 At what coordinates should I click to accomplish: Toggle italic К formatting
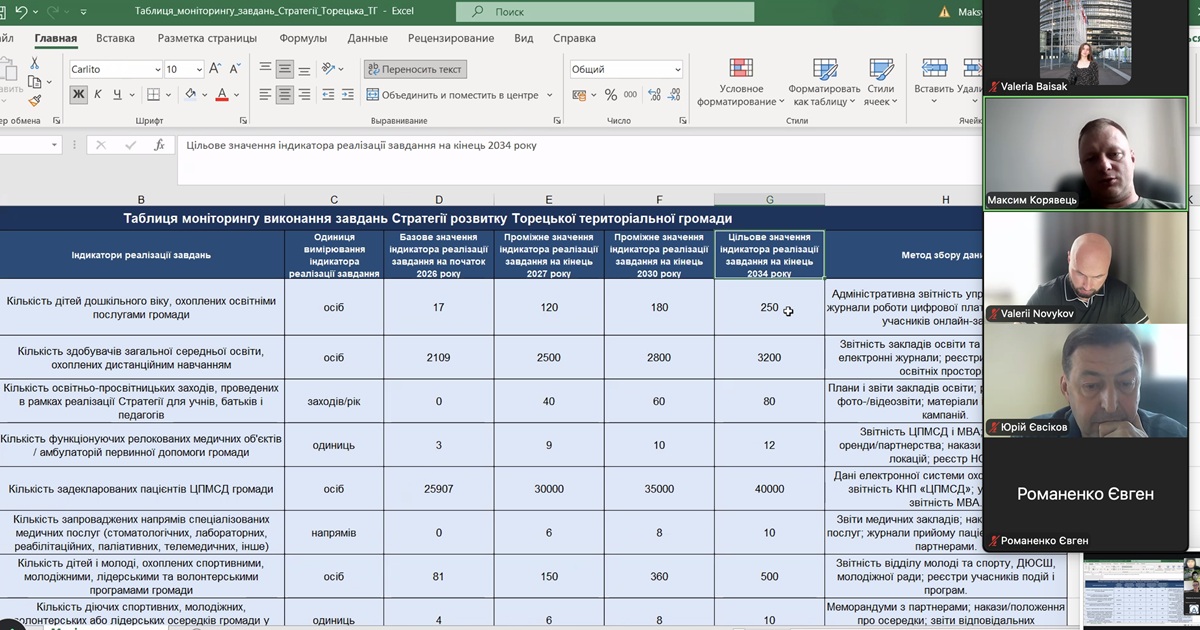(99, 95)
